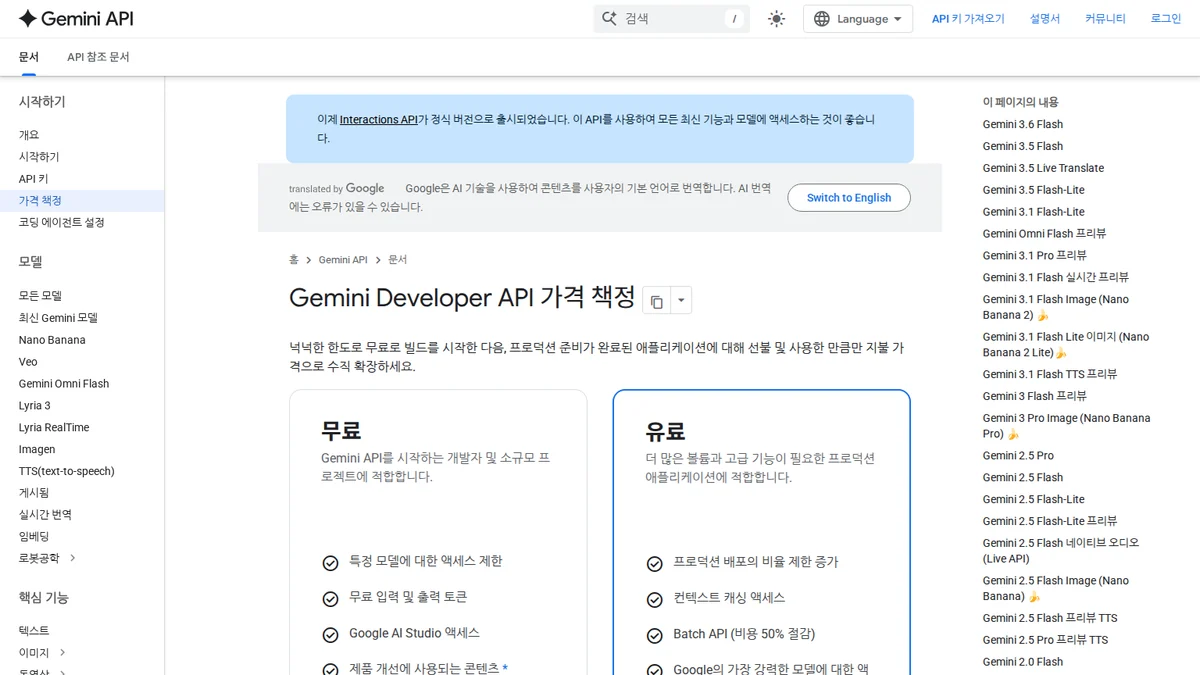
Task: Open 임베딩 sidebar item
Action: (33, 537)
